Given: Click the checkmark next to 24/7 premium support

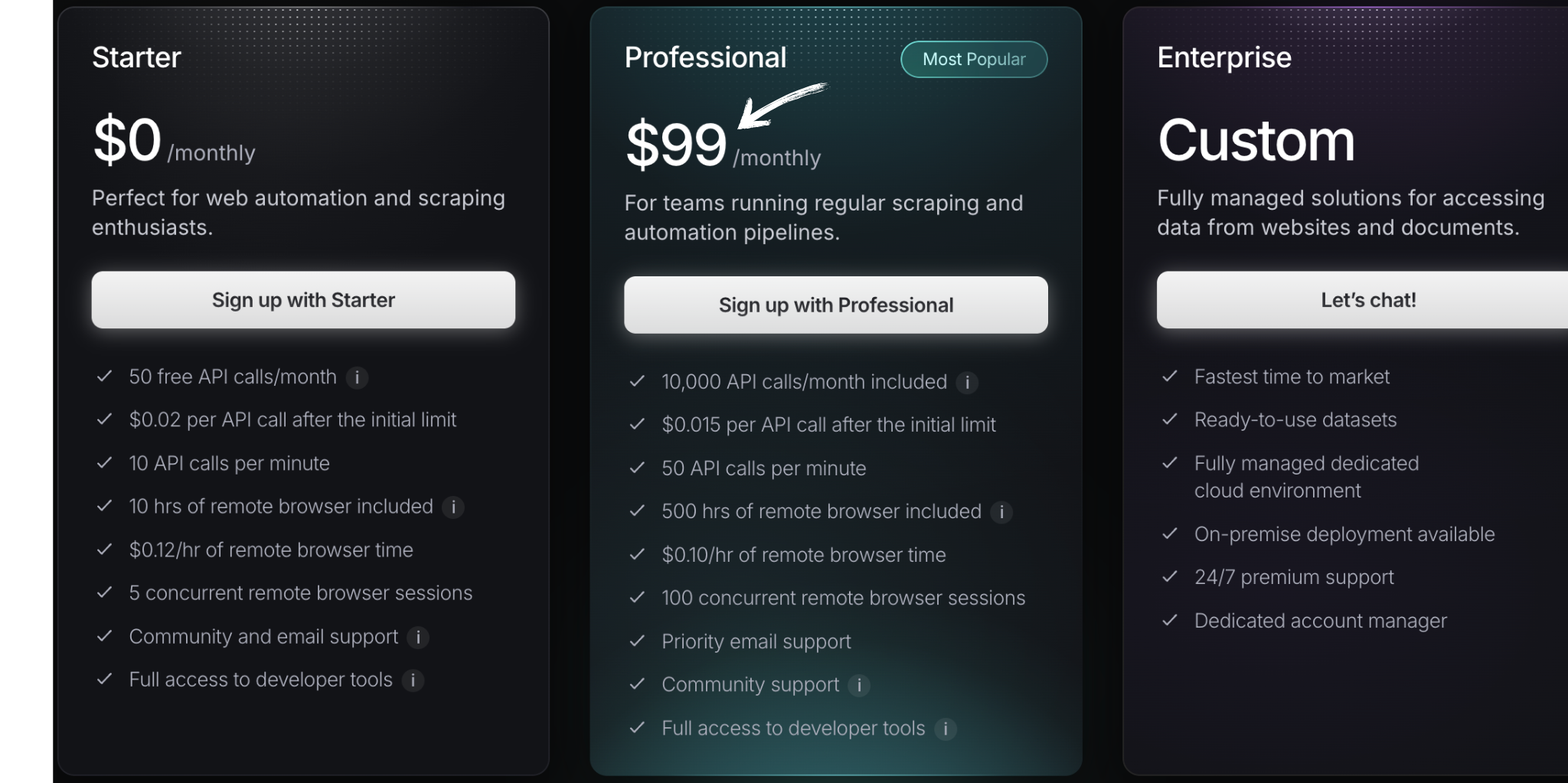Looking at the screenshot, I should [x=1170, y=577].
